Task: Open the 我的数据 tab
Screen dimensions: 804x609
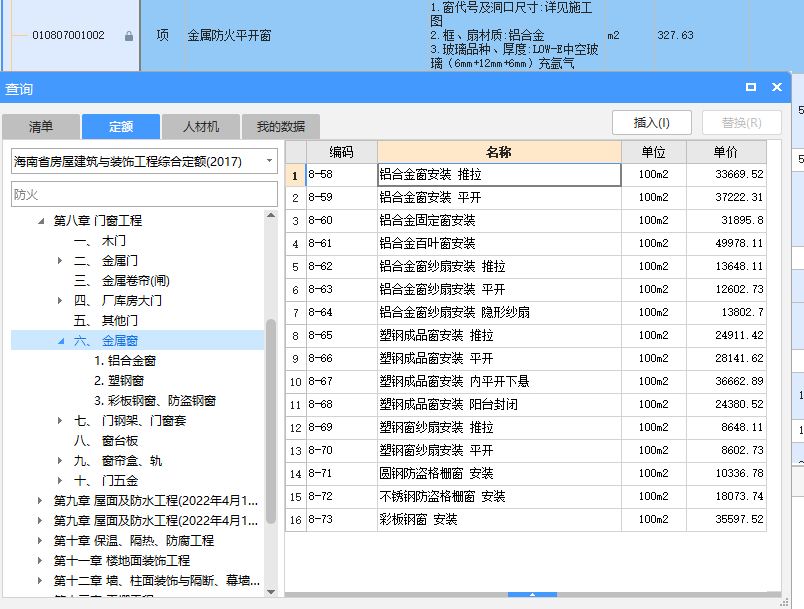Action: coord(281,127)
